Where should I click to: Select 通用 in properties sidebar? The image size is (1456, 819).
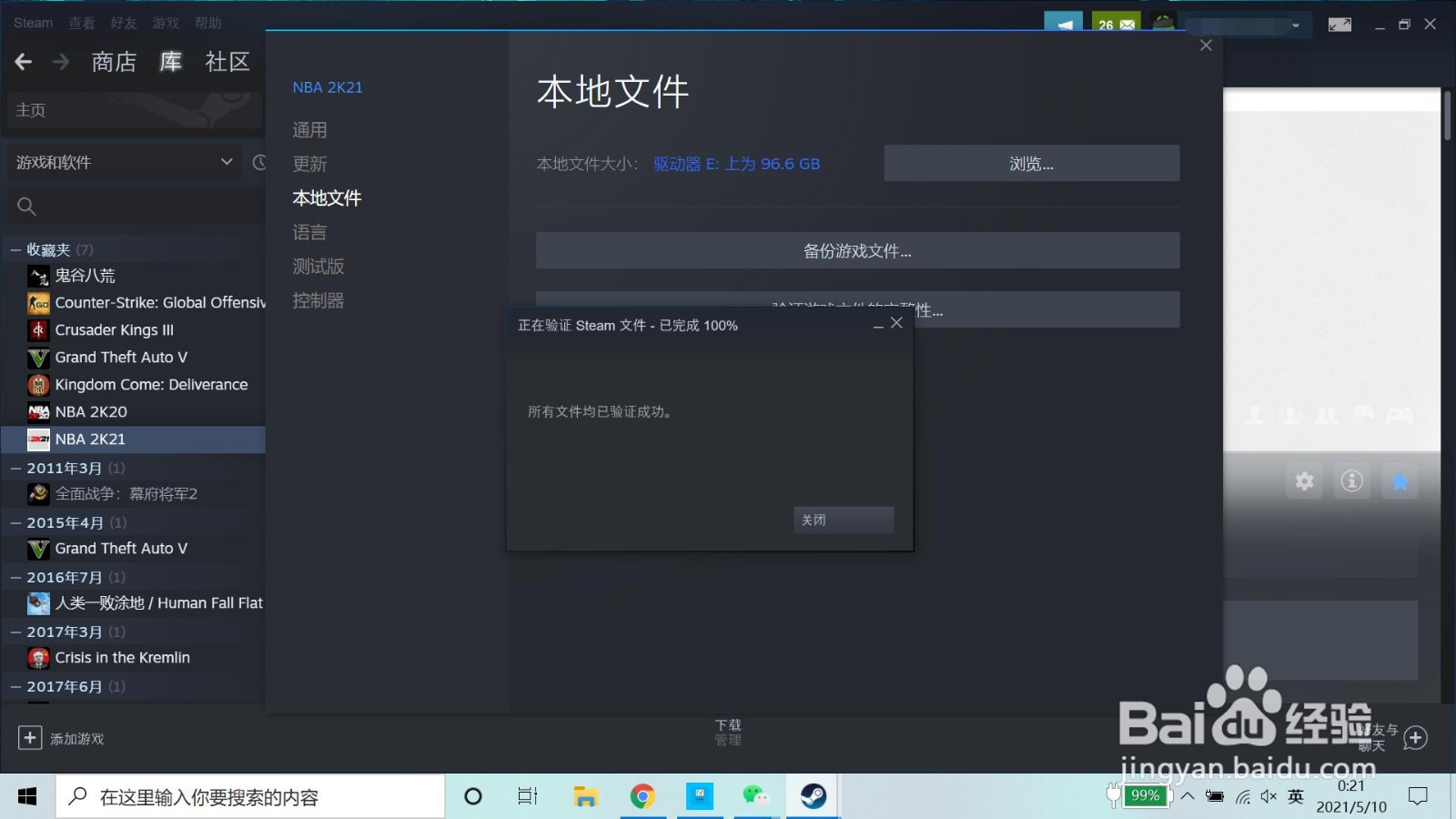pos(309,130)
